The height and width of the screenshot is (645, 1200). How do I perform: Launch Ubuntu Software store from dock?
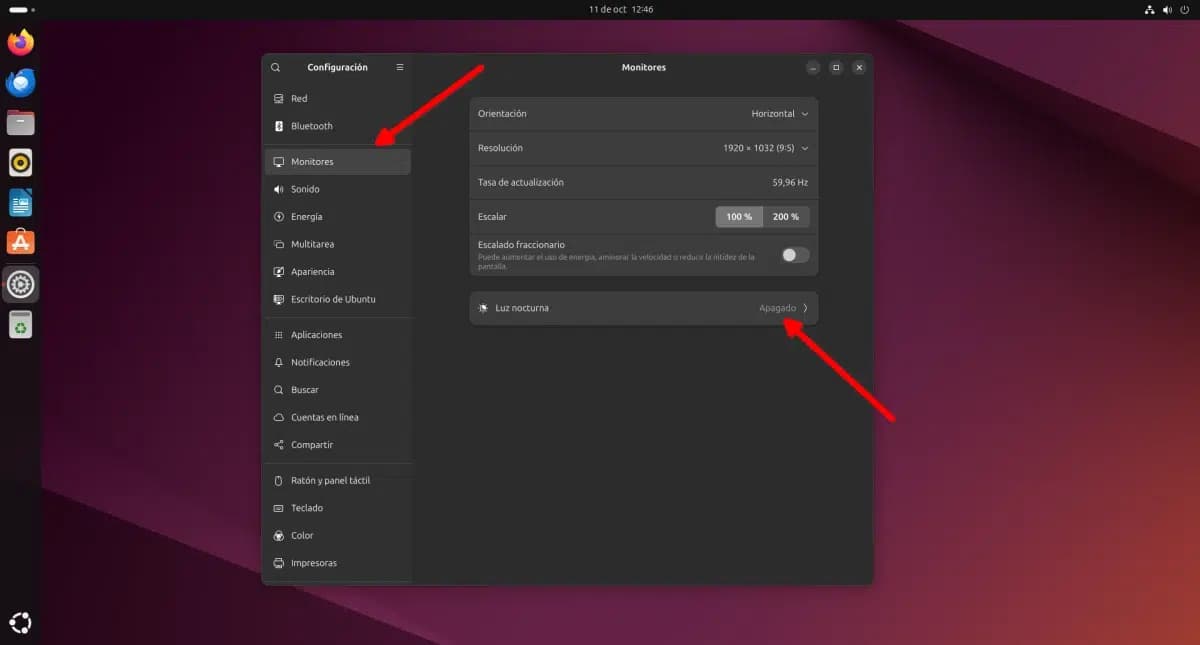pos(21,243)
